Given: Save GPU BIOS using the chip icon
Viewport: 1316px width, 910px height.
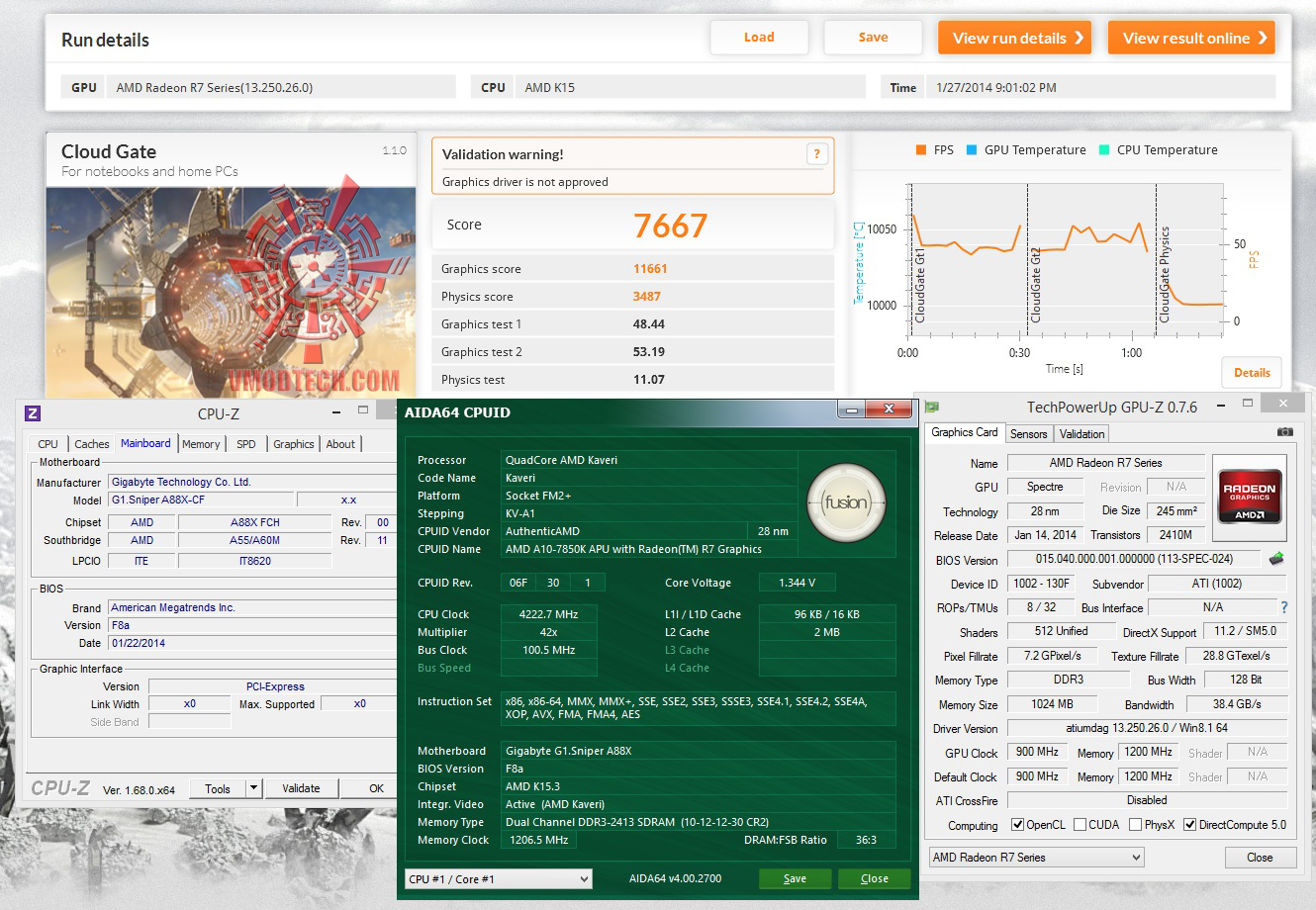Looking at the screenshot, I should [1276, 559].
